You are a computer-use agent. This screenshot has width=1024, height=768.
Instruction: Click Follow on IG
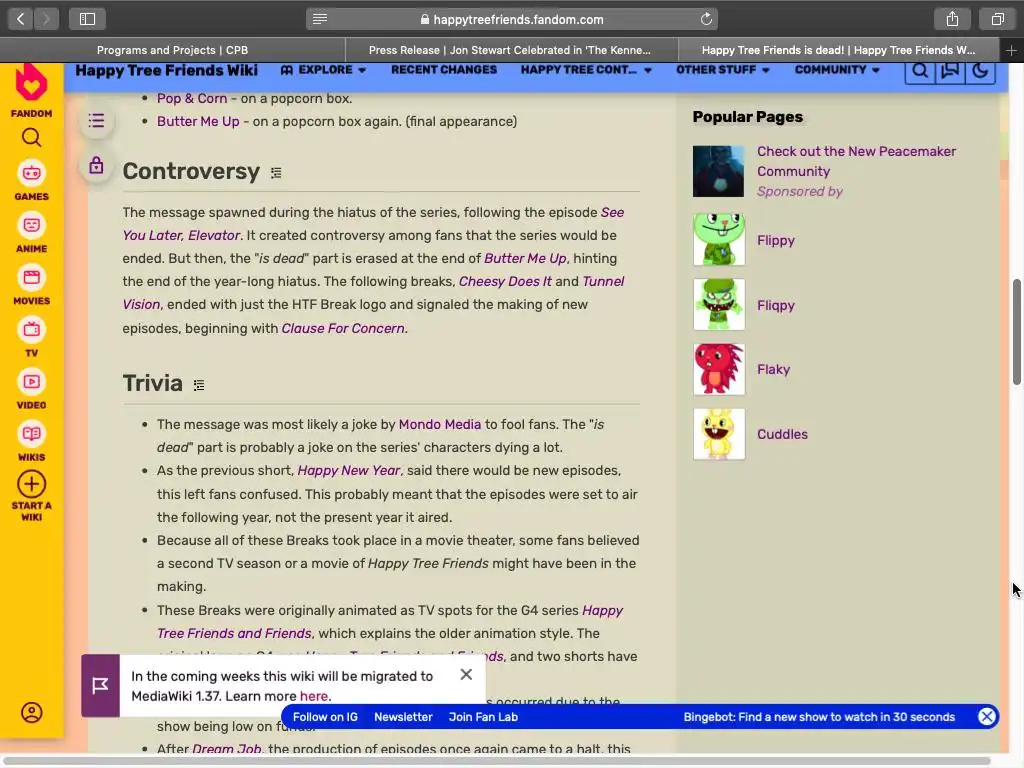325,717
